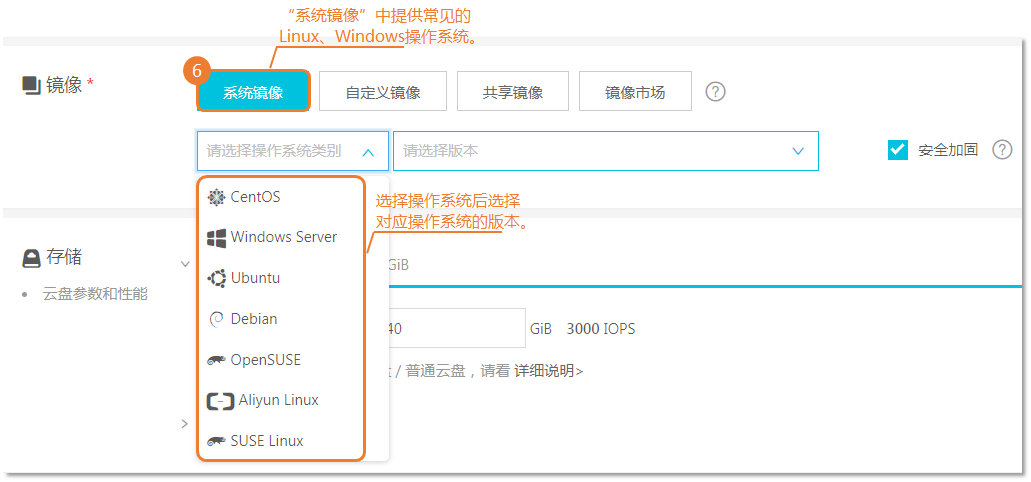Click the 存储 disk section icon
The image size is (1031, 482).
coord(31,258)
